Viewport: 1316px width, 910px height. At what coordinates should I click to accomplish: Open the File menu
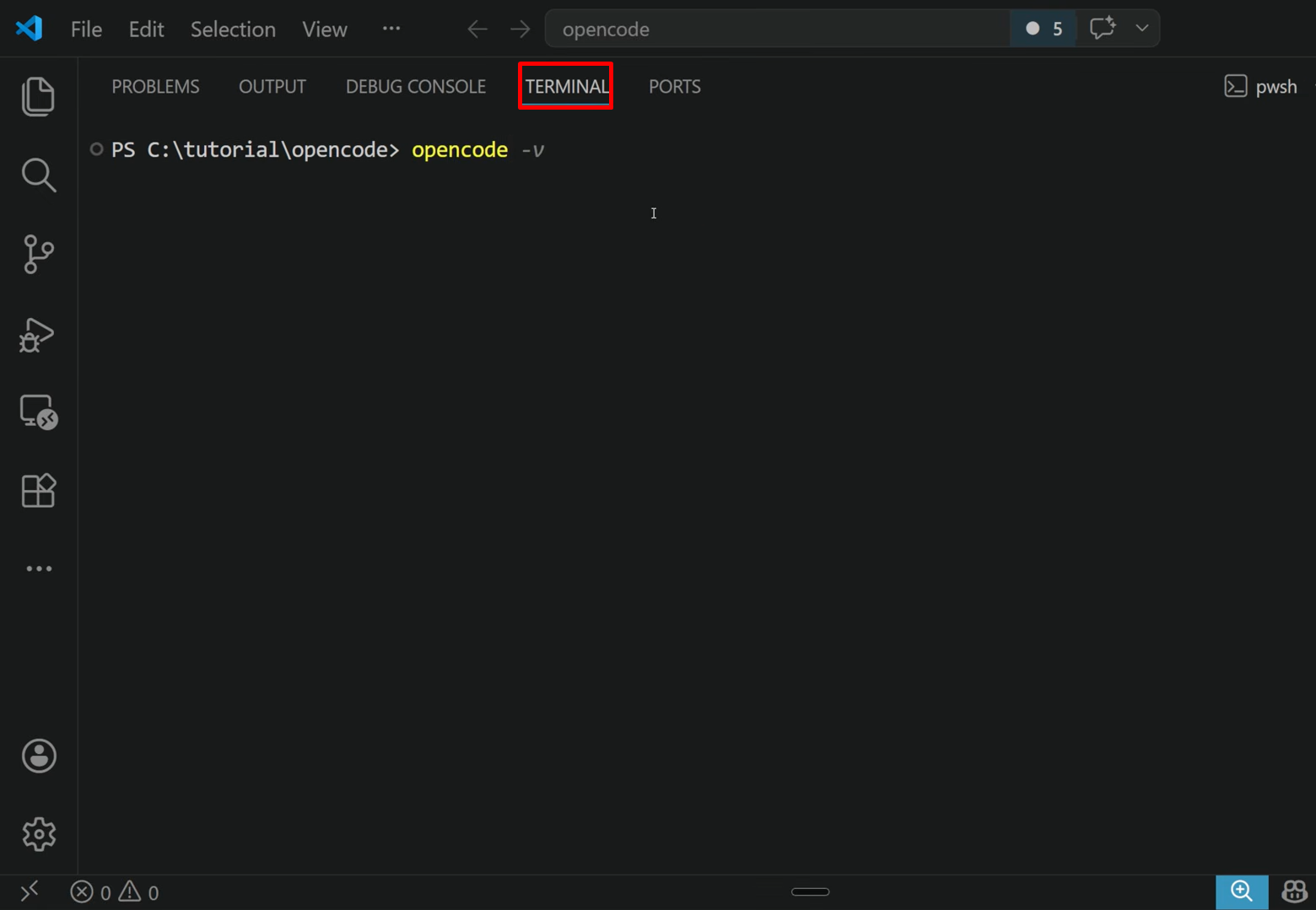(87, 29)
